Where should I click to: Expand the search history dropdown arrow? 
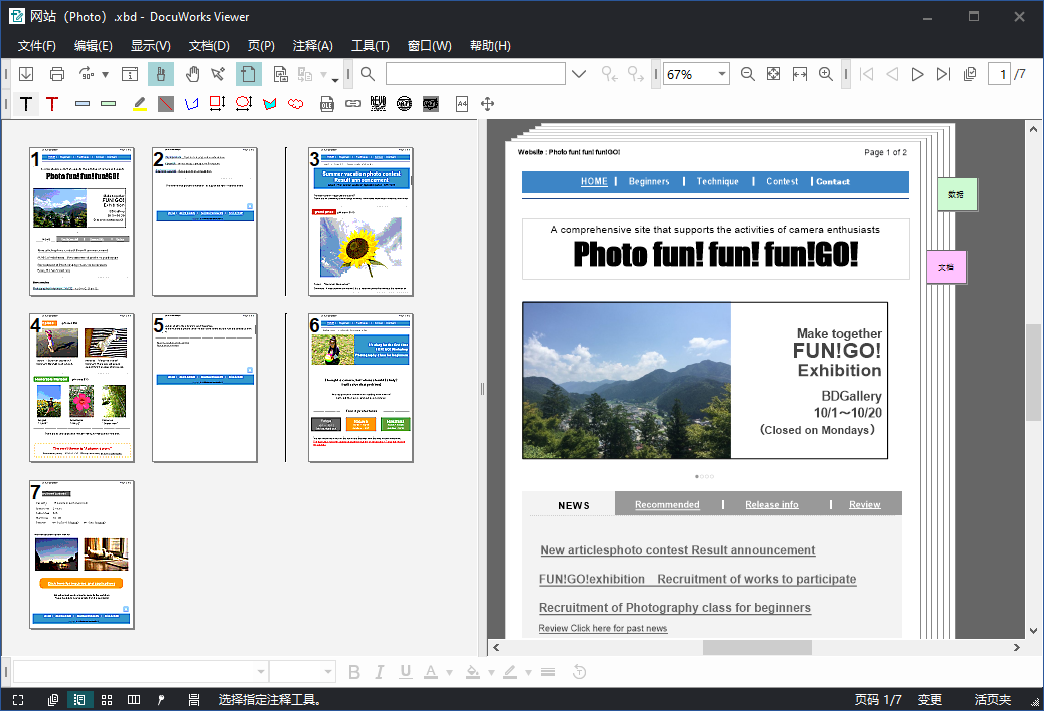coord(579,74)
